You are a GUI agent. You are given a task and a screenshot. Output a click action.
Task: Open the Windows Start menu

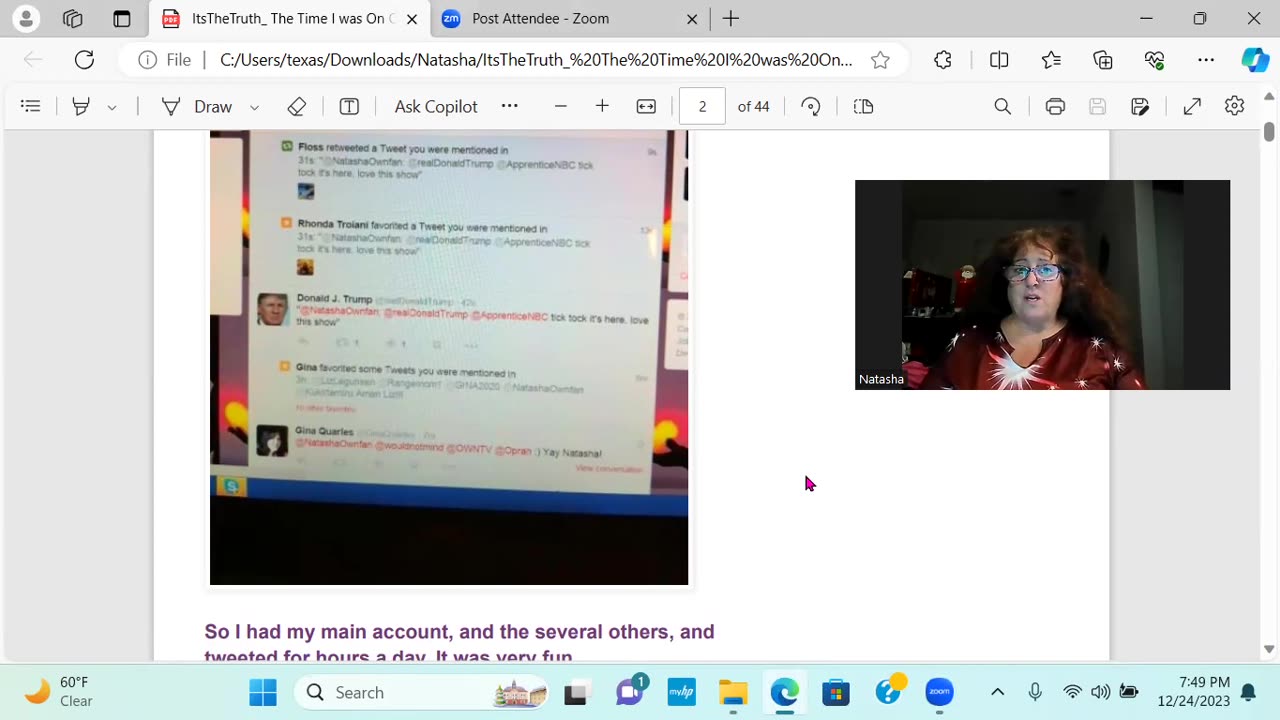[263, 692]
